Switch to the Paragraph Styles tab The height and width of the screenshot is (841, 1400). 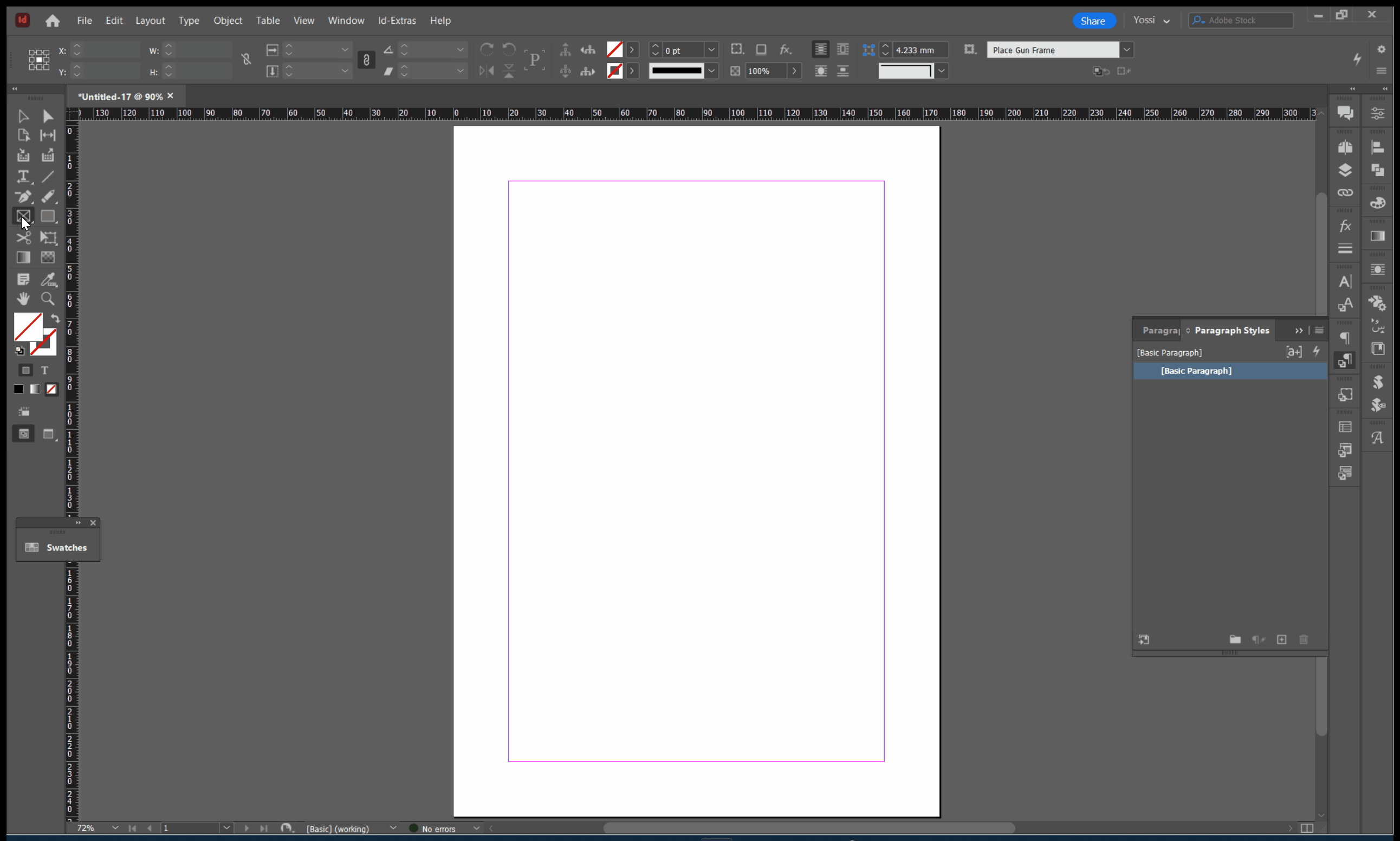click(x=1231, y=331)
